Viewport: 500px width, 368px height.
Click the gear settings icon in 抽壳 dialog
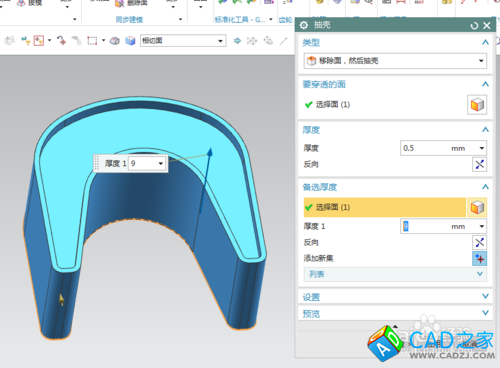(x=304, y=25)
